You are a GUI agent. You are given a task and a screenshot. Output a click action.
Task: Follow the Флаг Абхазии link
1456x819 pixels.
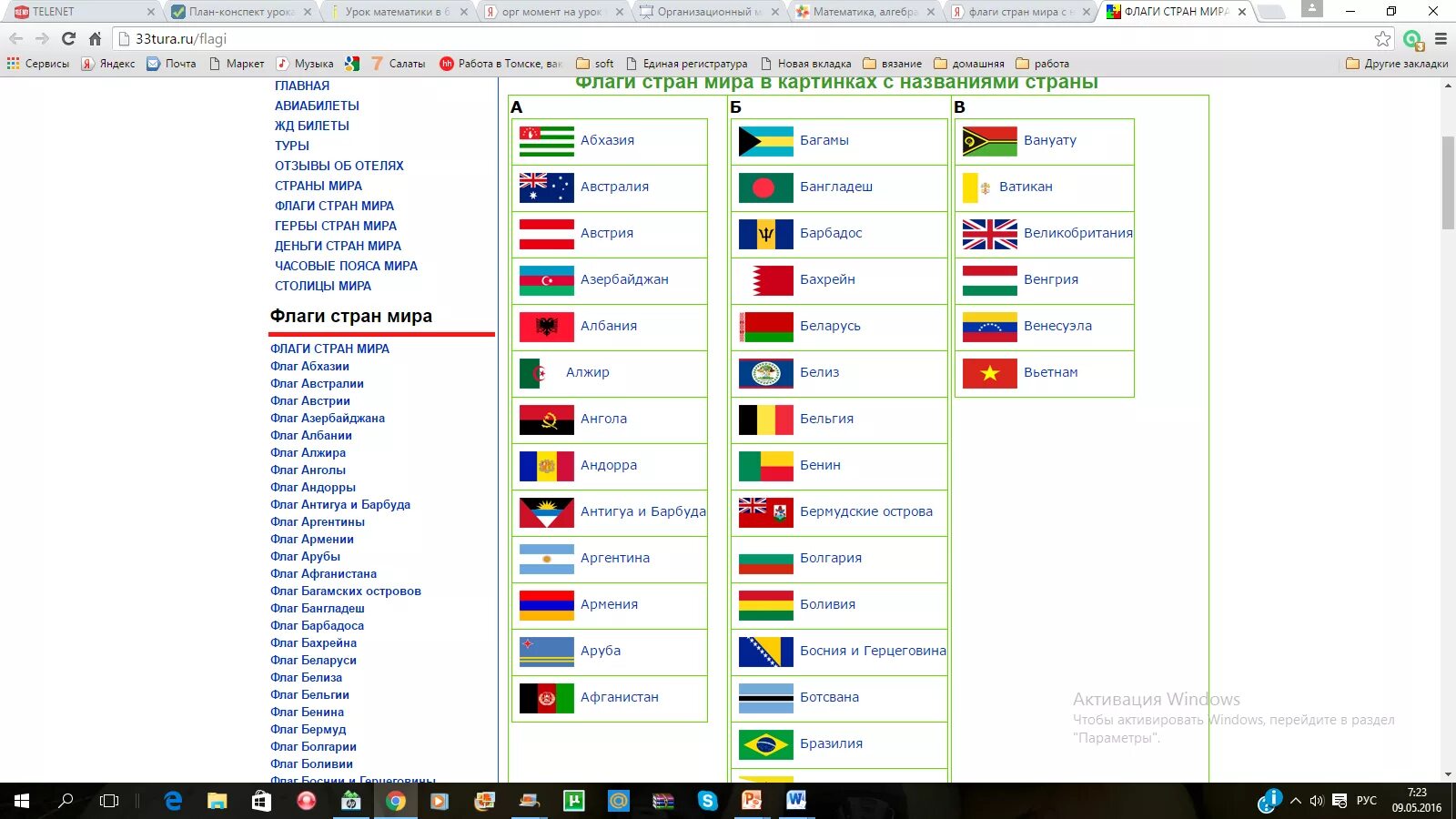click(x=309, y=367)
